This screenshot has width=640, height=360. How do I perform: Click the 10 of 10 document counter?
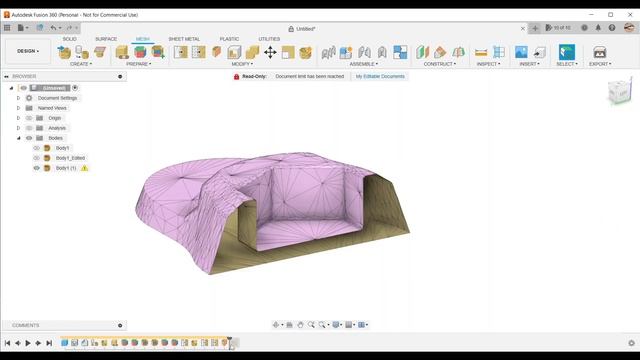[558, 28]
